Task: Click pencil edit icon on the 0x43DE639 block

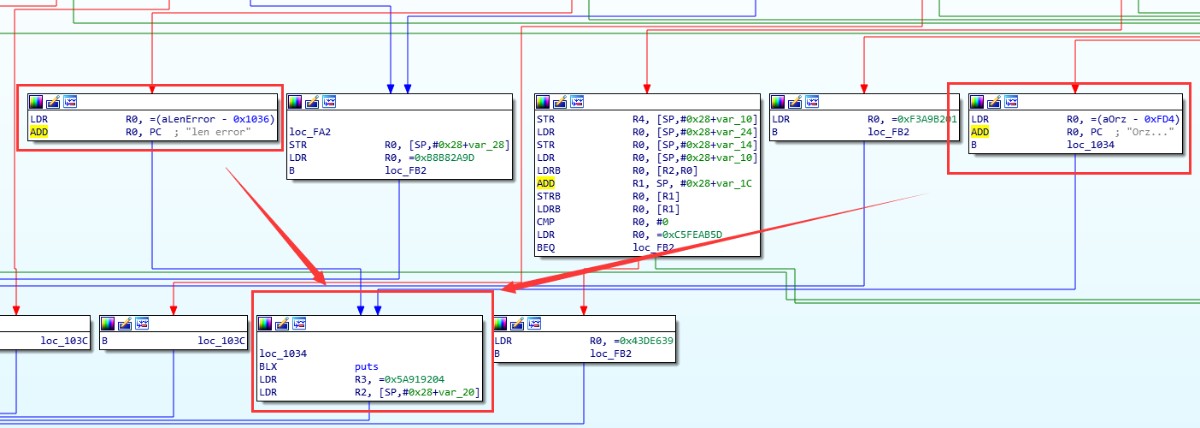Action: point(518,324)
